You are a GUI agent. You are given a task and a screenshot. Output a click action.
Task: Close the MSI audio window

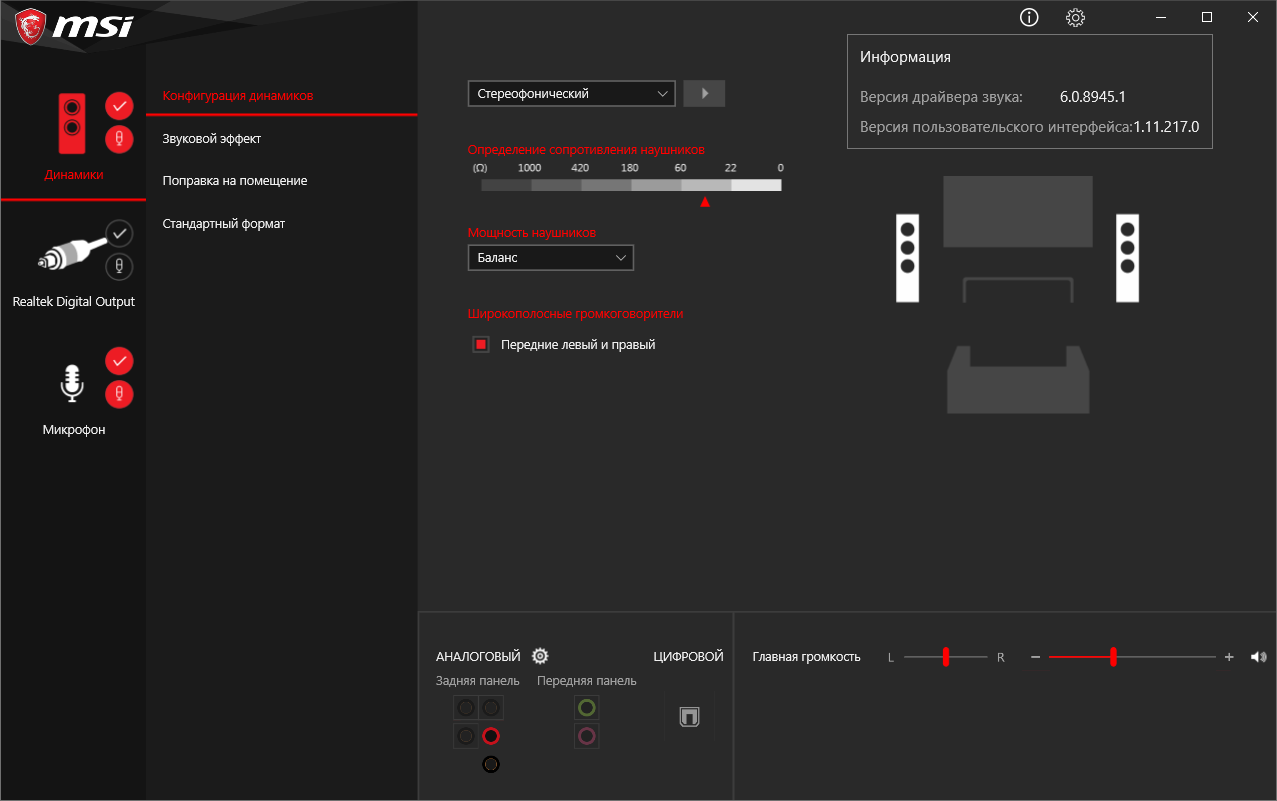click(x=1253, y=17)
